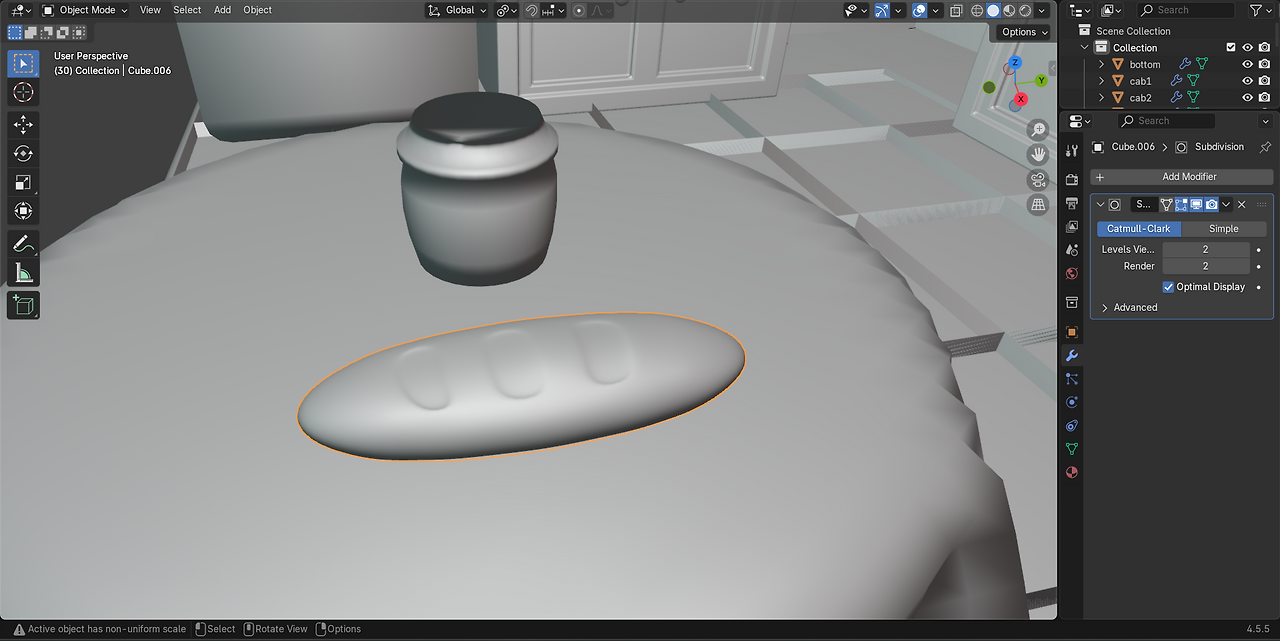This screenshot has height=641, width=1280.
Task: Open the Add menu
Action: 222,10
